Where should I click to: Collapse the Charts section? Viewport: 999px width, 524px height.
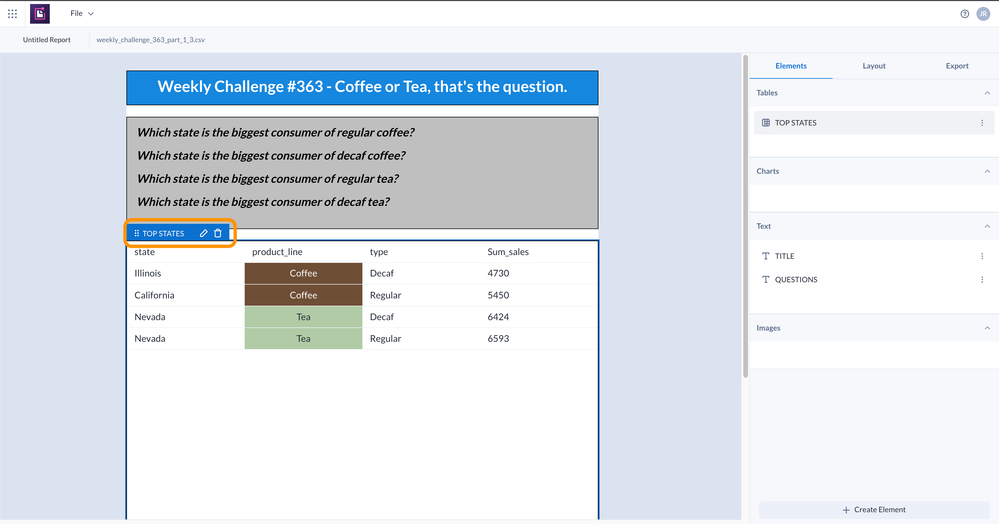[x=987, y=171]
